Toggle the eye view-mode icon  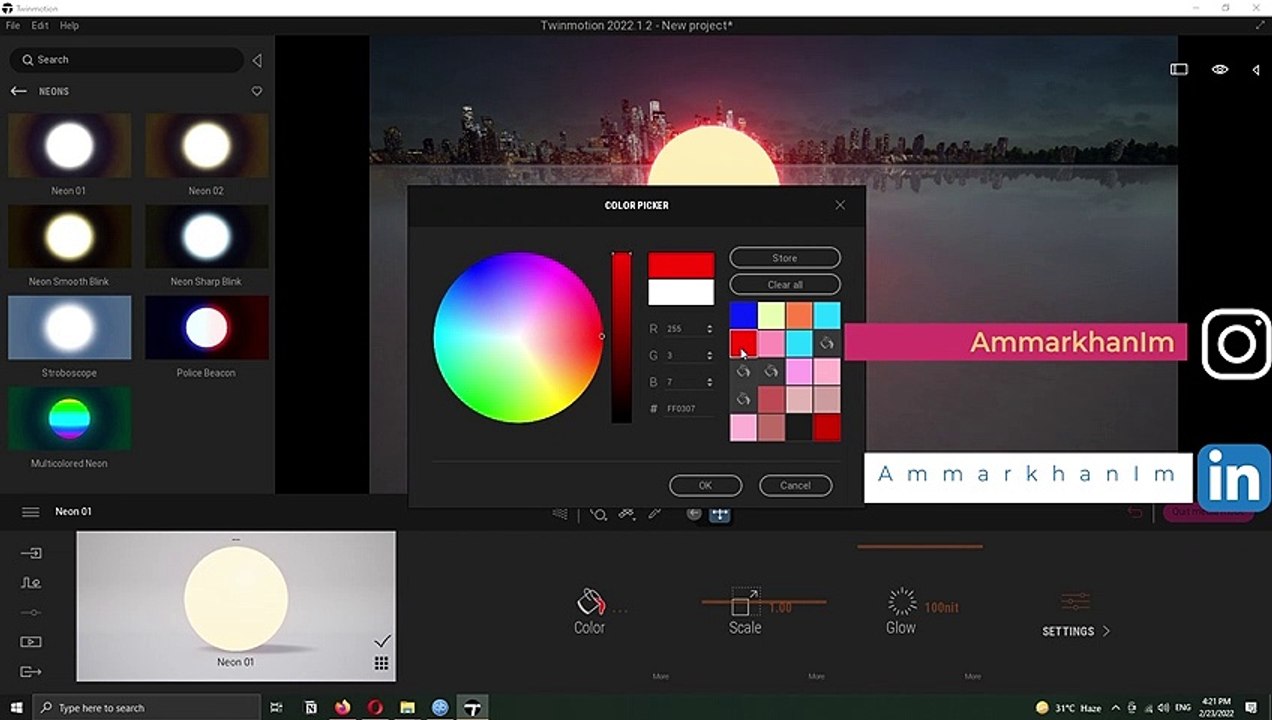(1220, 69)
